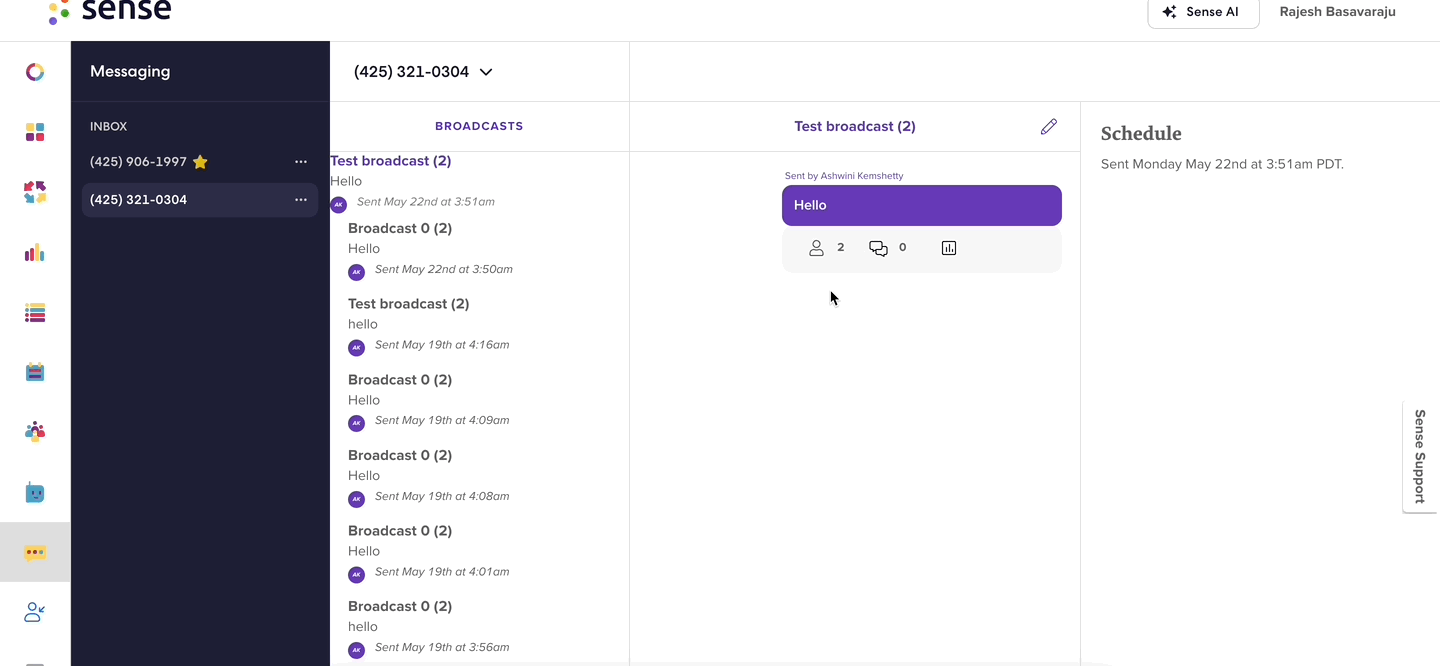
Task: Expand the (425) 321-0304 number dropdown
Action: [x=424, y=72]
